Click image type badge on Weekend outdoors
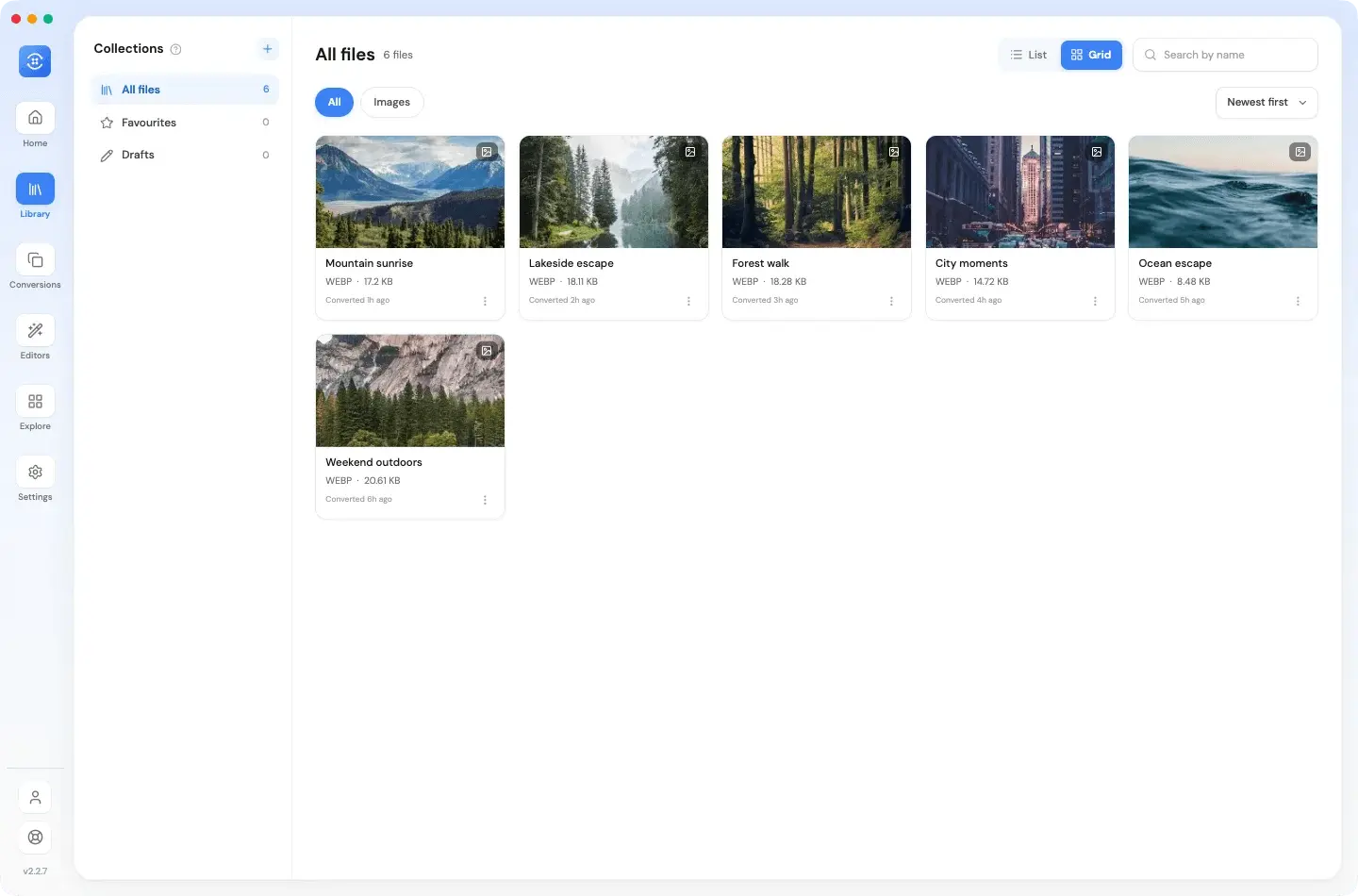 (x=487, y=351)
